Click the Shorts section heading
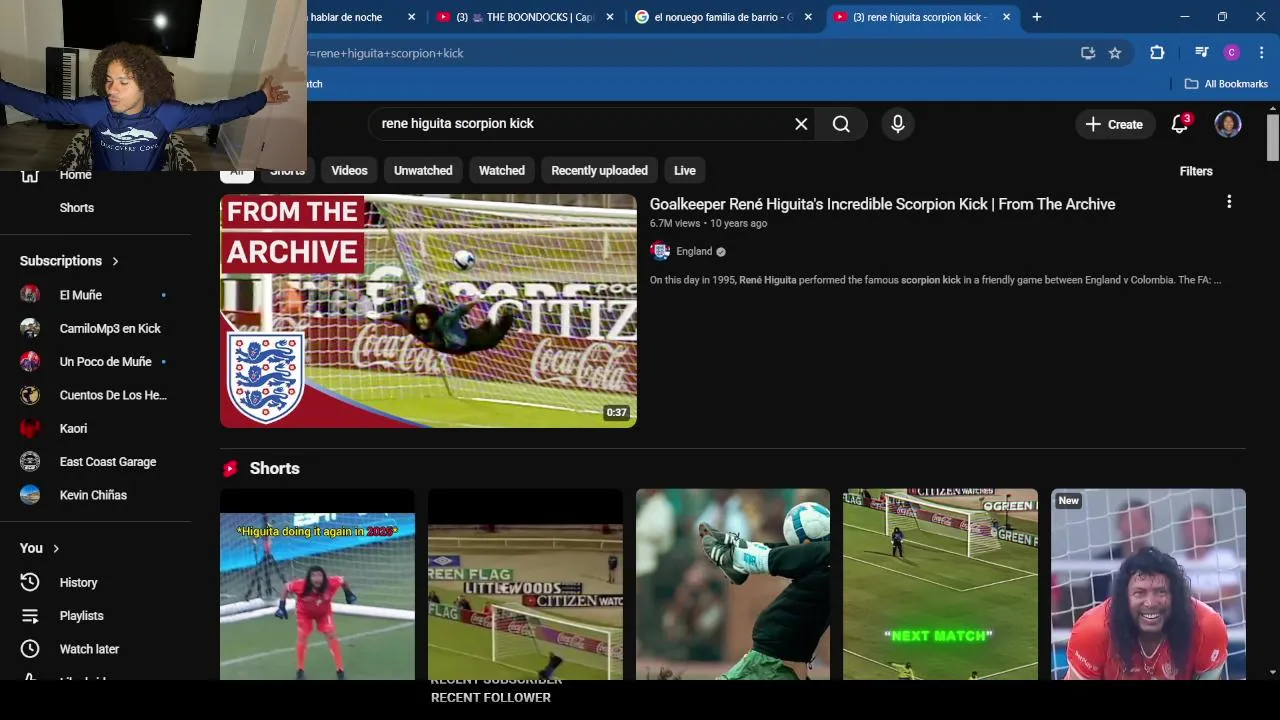Screen dimensions: 1280x720 tap(274, 468)
